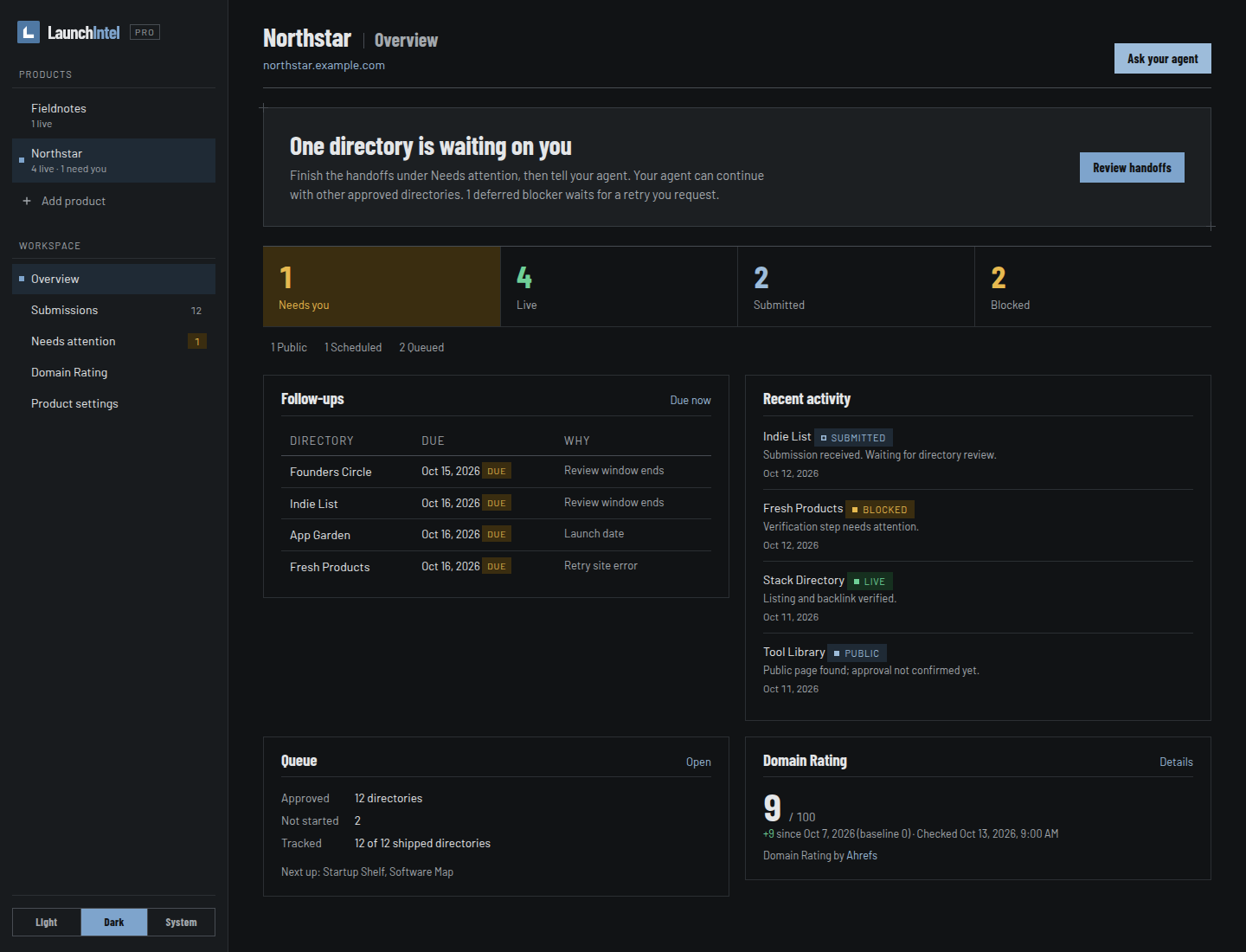Select the Live stat card
Image resolution: width=1246 pixels, height=952 pixels.
tap(619, 286)
